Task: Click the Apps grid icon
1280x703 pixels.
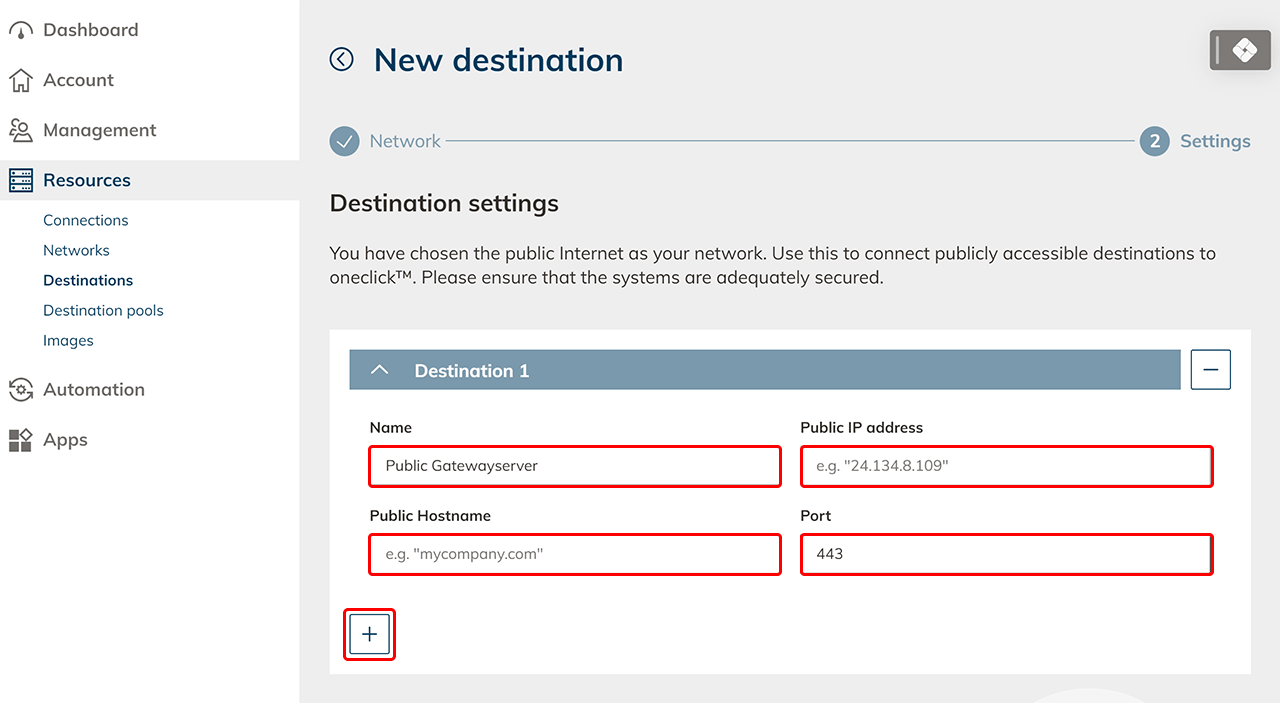Action: pyautogui.click(x=21, y=440)
